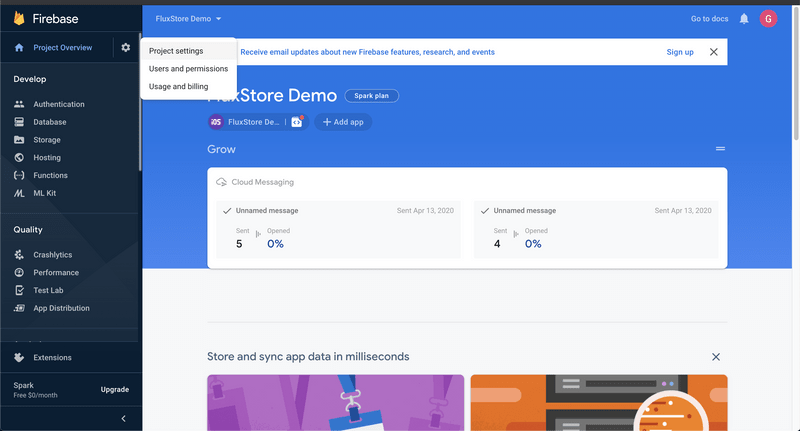
Task: Open Authentication in the sidebar
Action: (x=58, y=104)
